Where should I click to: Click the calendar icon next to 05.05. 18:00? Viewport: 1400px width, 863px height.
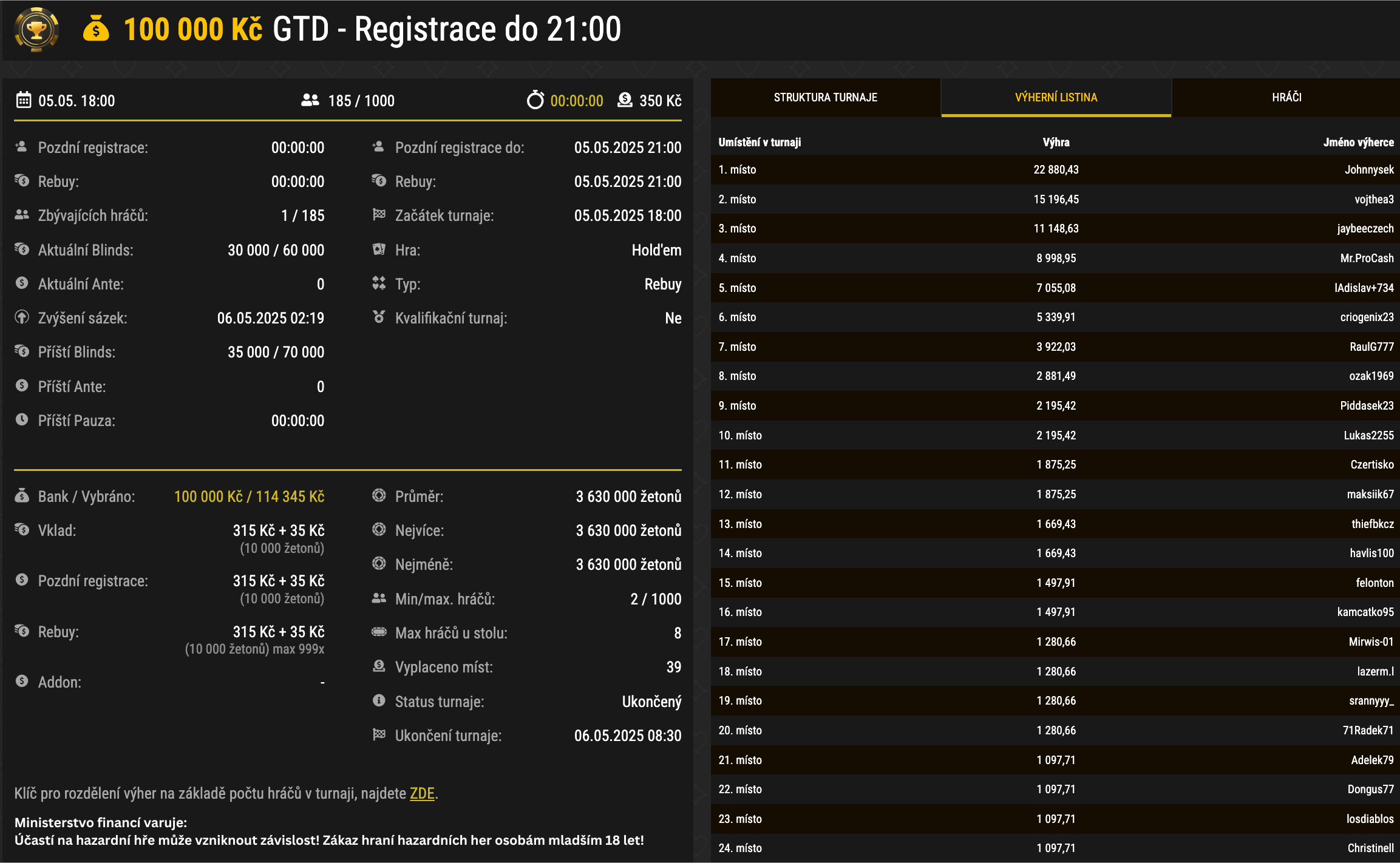pos(23,100)
